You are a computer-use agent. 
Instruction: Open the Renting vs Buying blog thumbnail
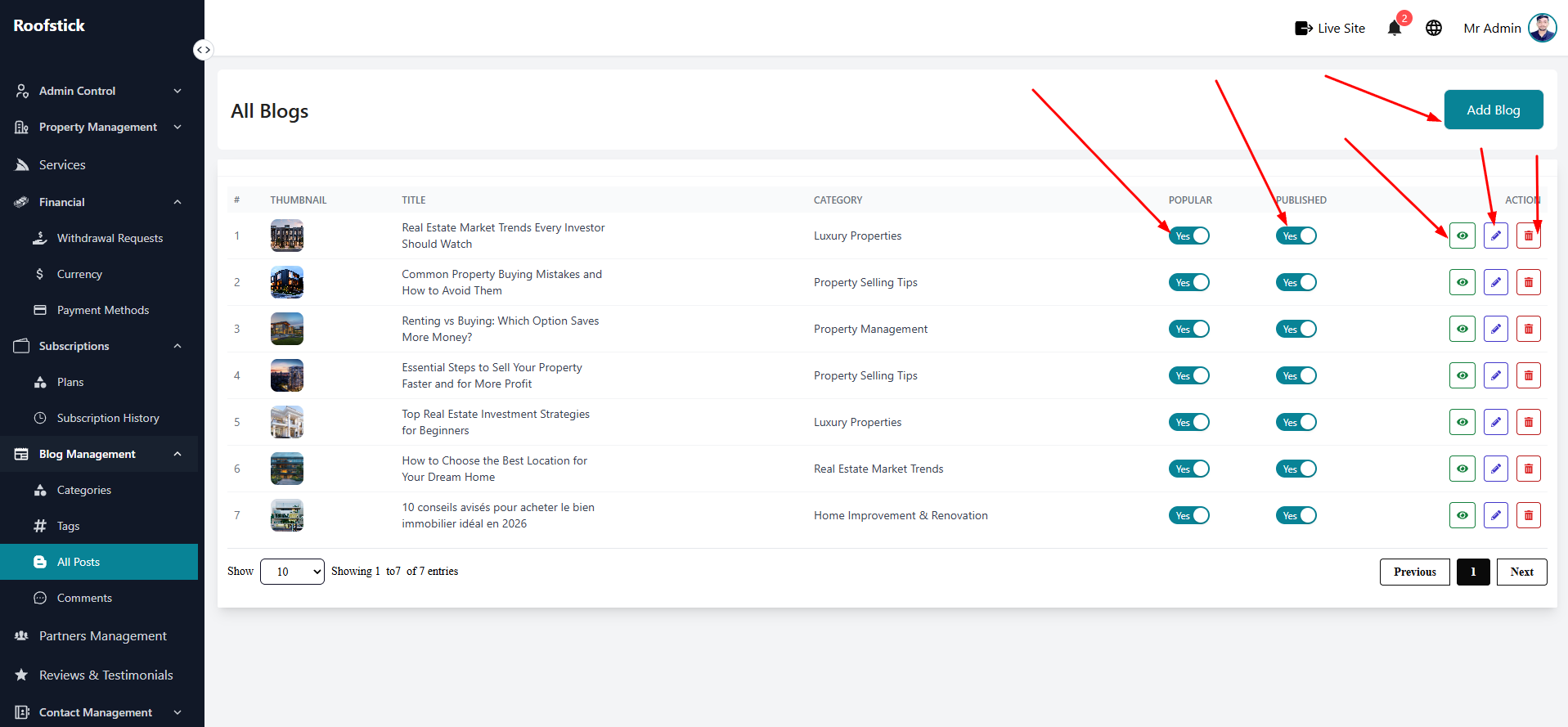click(287, 329)
